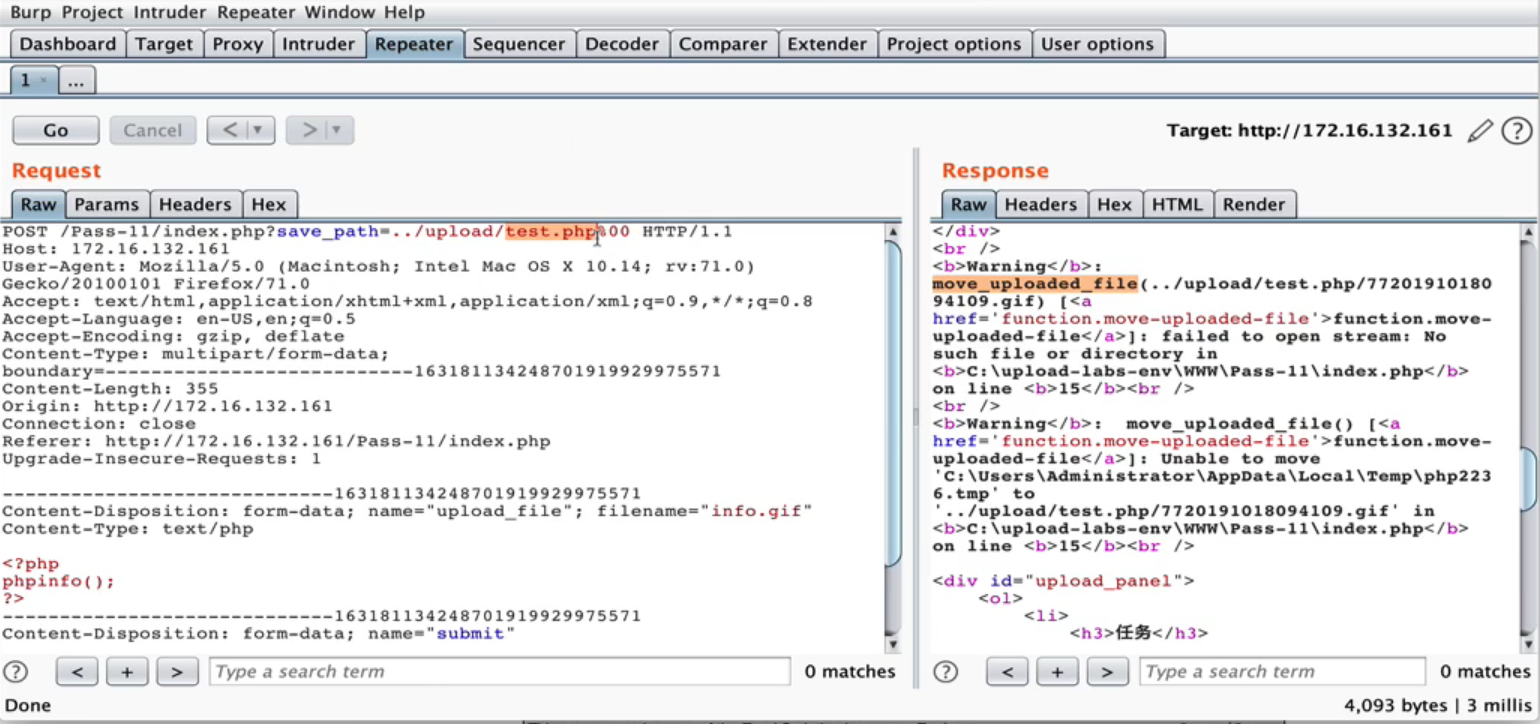
Task: Click next match button in Response search
Action: pos(1107,672)
